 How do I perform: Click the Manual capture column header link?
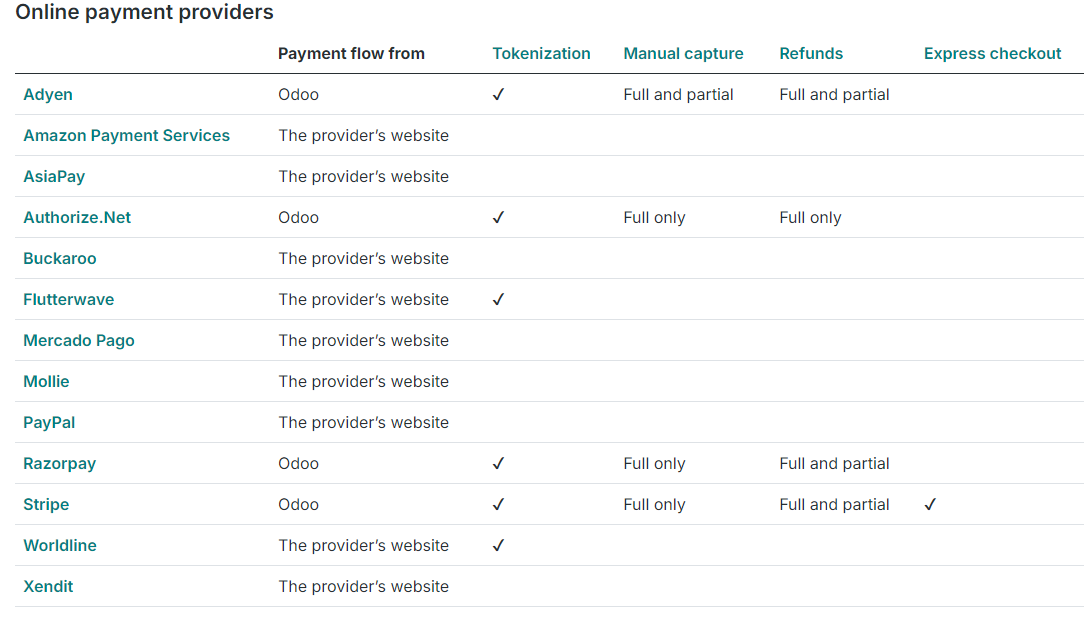coord(683,54)
